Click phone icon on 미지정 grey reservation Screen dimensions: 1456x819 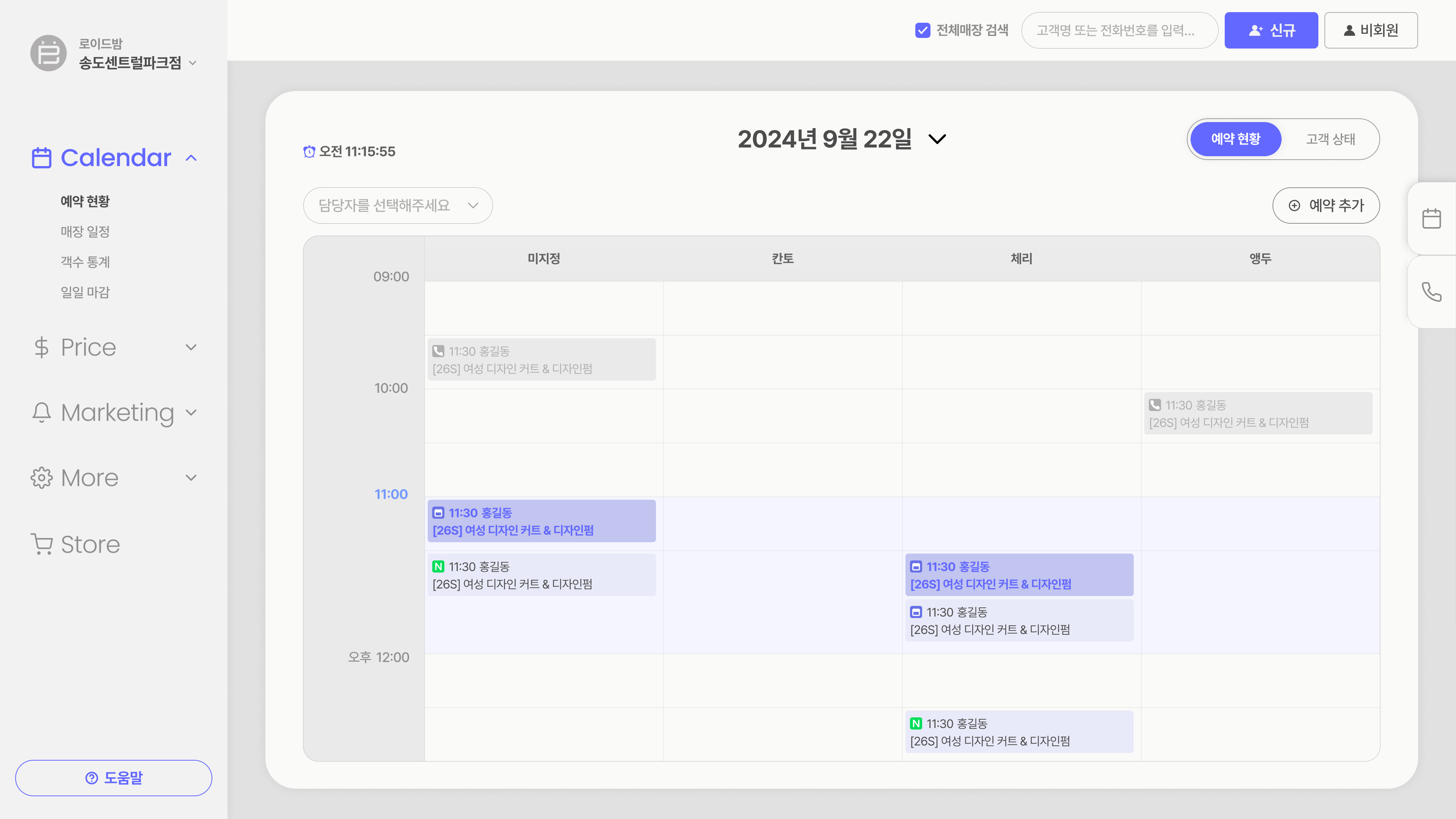[x=438, y=351]
